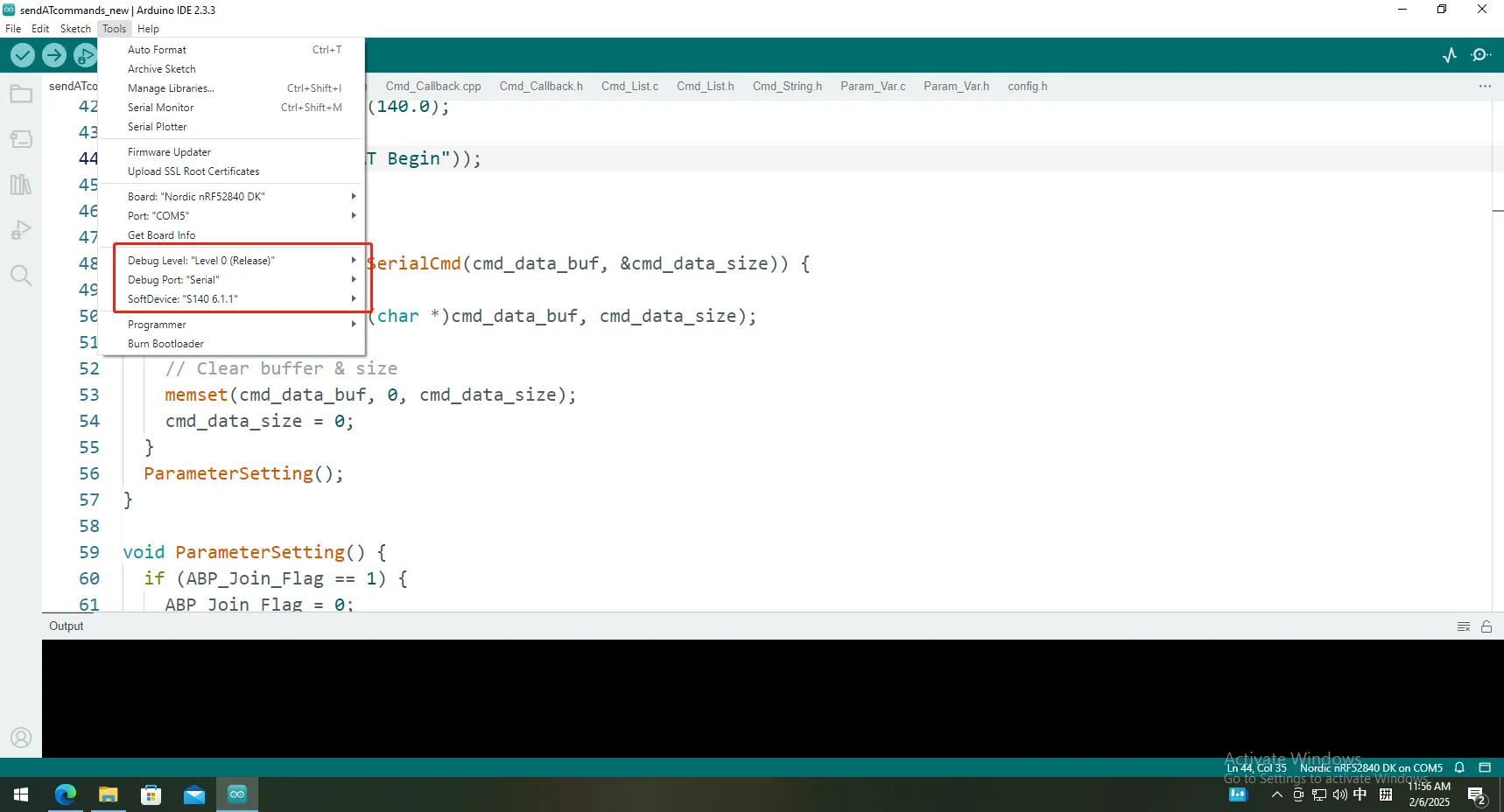Open File Explorer from the taskbar
This screenshot has width=1504, height=812.
coord(108,794)
